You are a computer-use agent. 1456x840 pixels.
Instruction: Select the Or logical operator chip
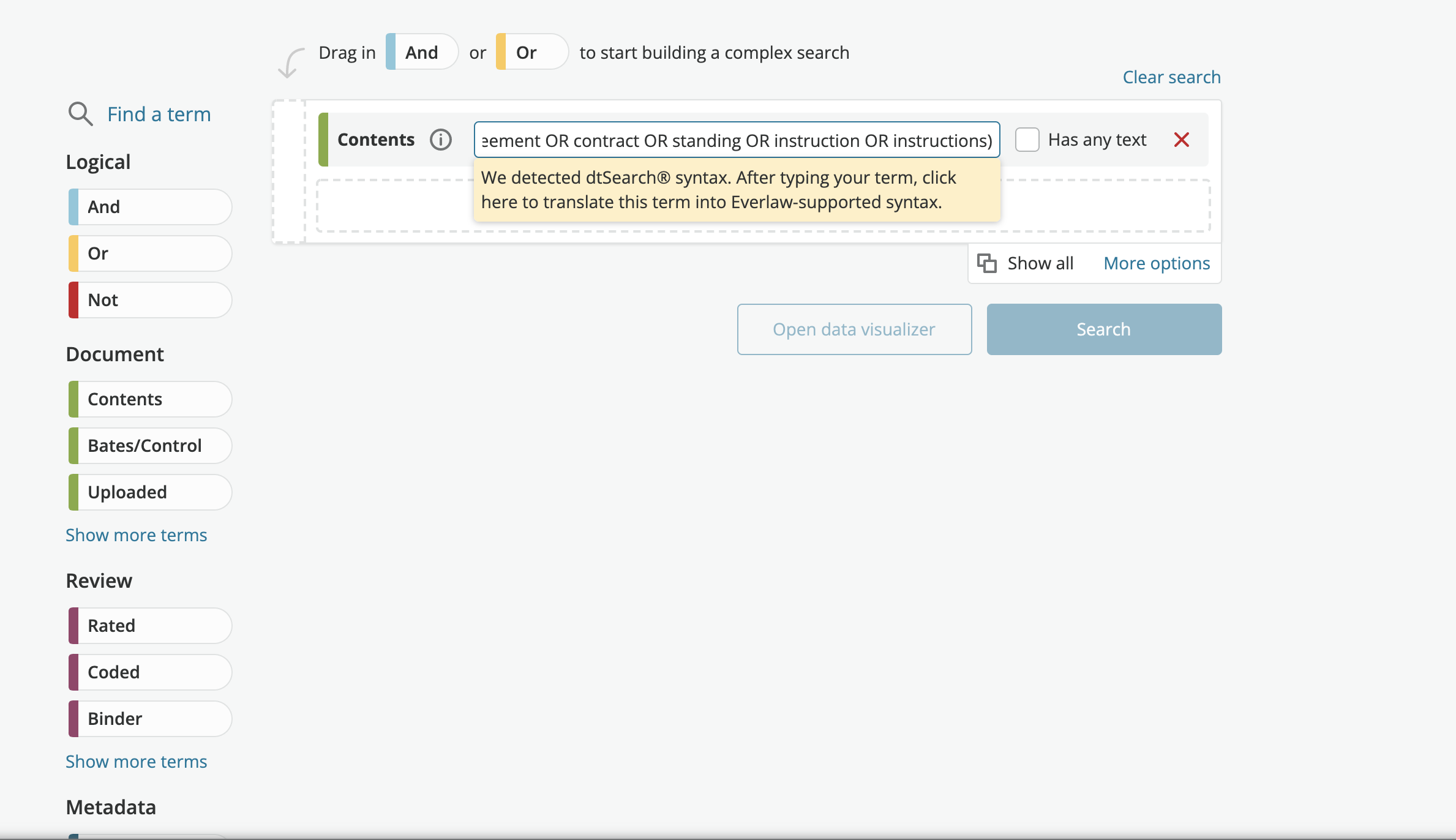point(149,253)
